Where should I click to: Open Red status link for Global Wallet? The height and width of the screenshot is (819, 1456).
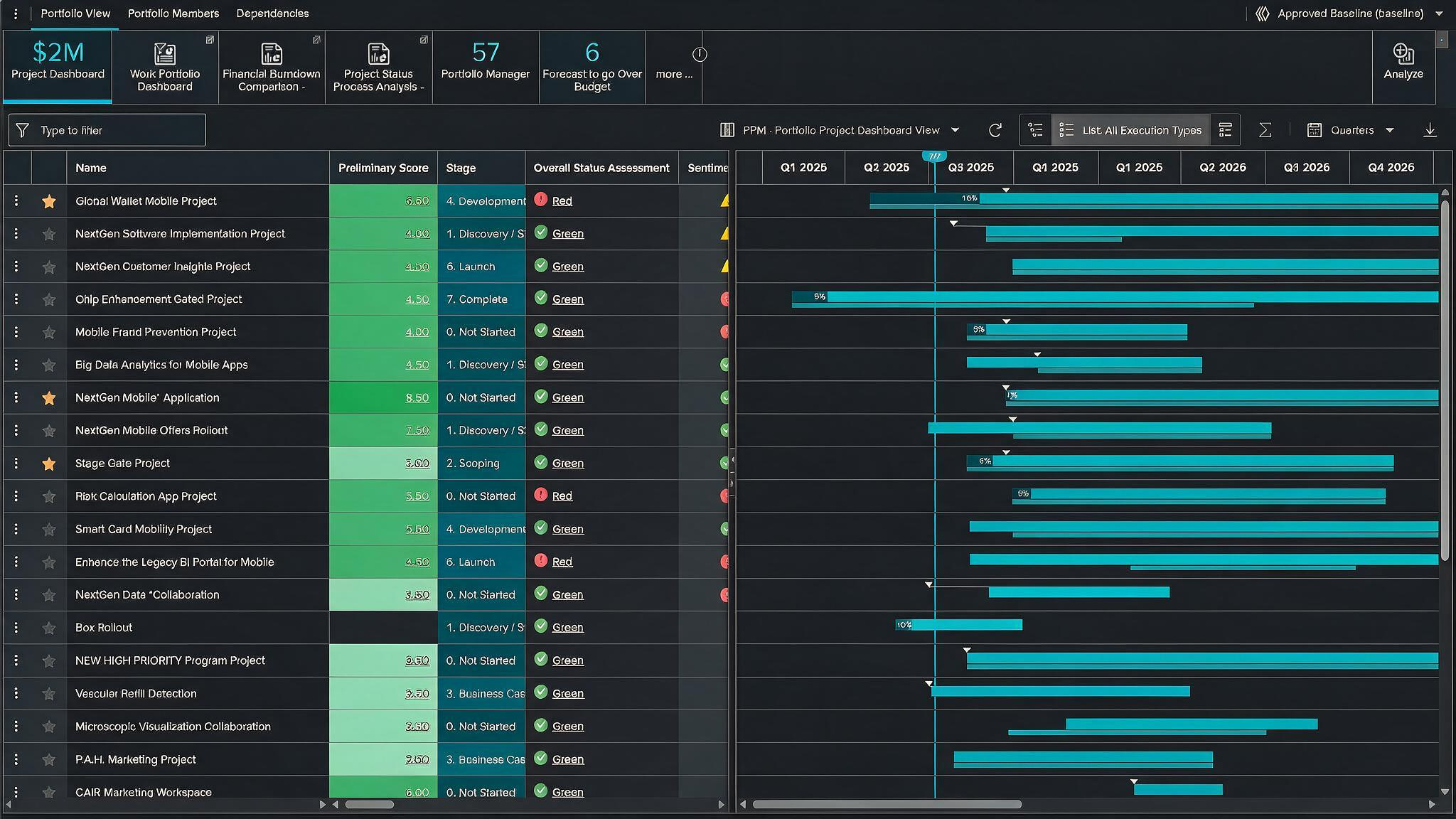(x=562, y=201)
